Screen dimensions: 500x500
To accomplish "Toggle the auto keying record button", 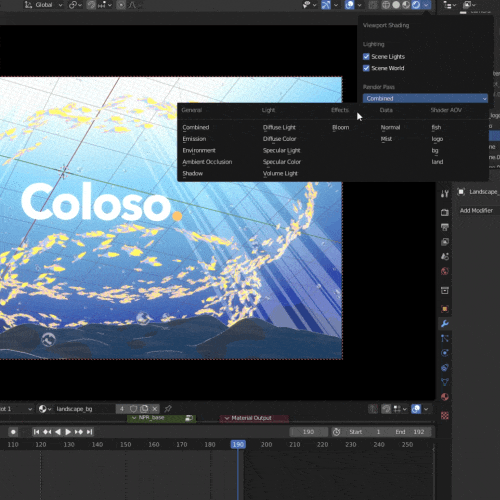I will [x=13, y=432].
